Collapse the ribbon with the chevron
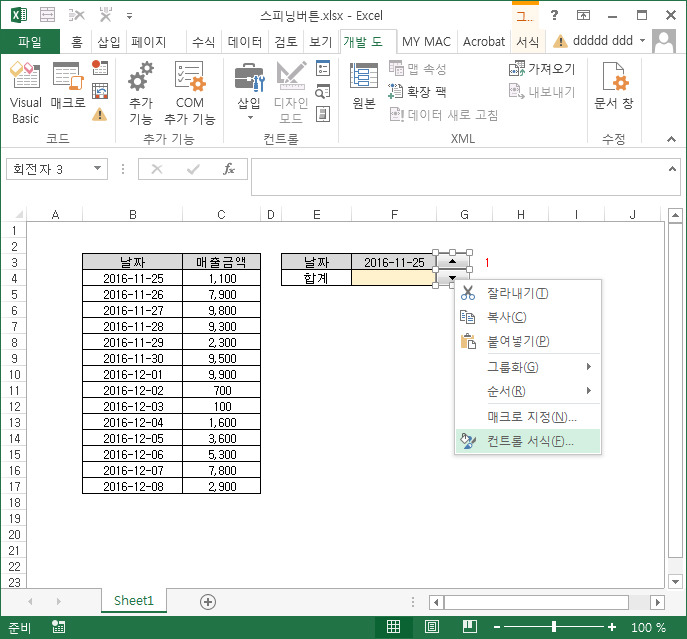The height and width of the screenshot is (639, 687). pyautogui.click(x=671, y=139)
